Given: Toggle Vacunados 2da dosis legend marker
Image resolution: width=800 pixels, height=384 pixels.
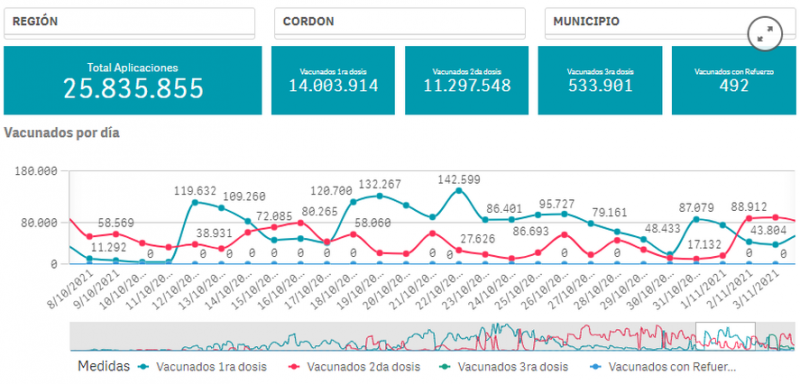Looking at the screenshot, I should 294,366.
